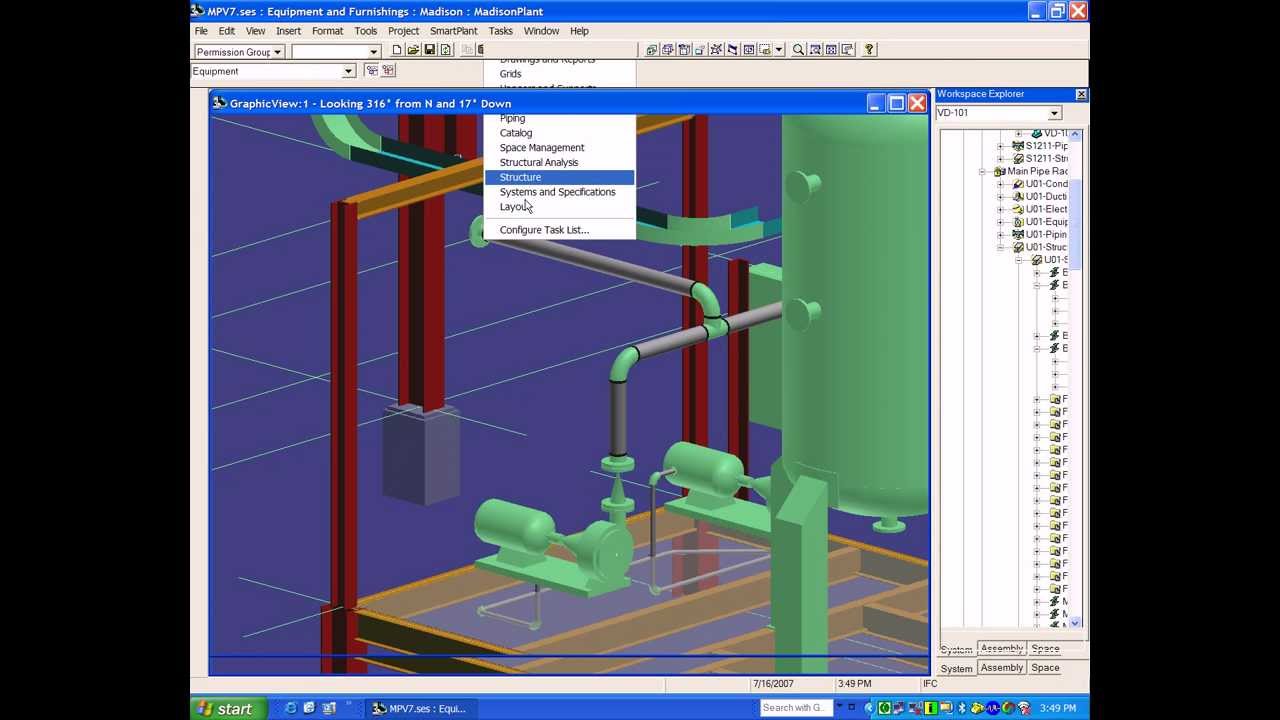This screenshot has height=720, width=1280.
Task: Click the toolbar icon just before the Help icon
Action: point(848,50)
